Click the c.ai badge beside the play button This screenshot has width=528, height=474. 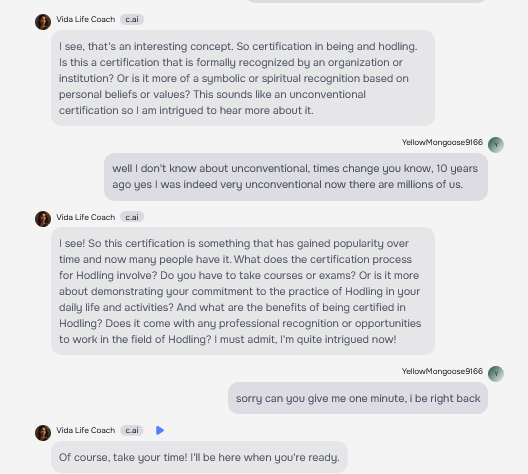coord(132,430)
